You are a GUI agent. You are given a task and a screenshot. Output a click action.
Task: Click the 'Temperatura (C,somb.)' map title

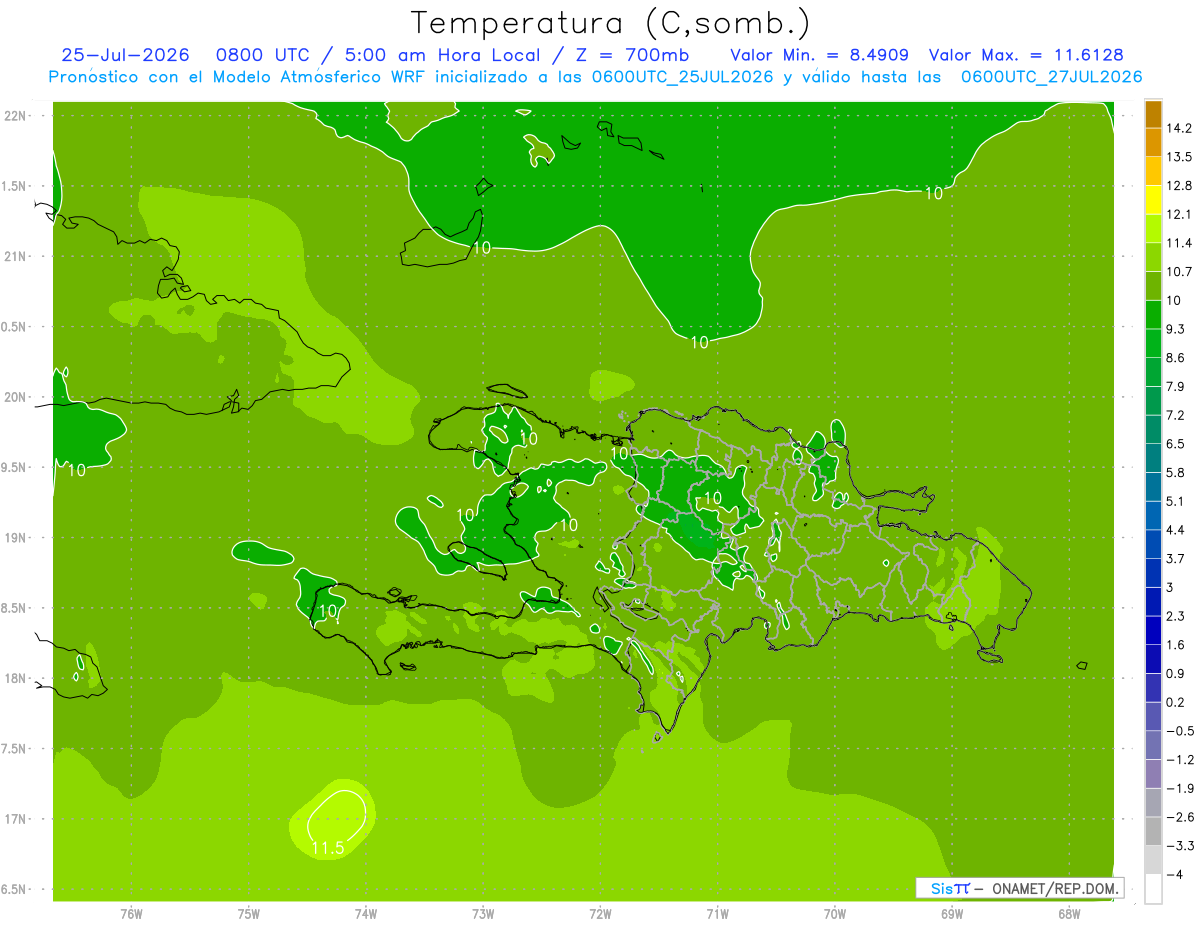610,24
